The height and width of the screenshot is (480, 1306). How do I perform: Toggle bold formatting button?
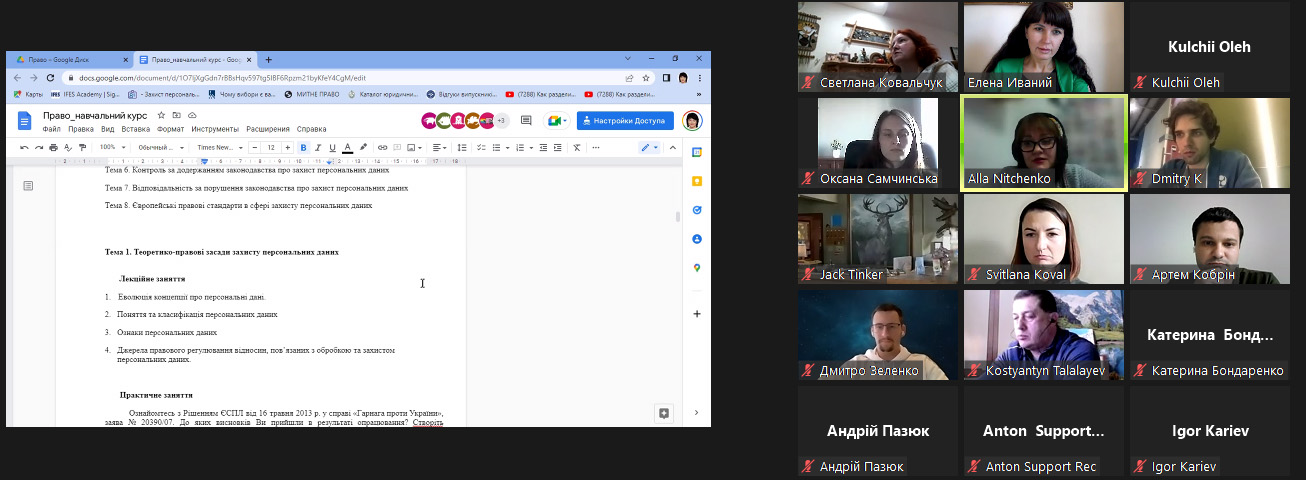(303, 148)
